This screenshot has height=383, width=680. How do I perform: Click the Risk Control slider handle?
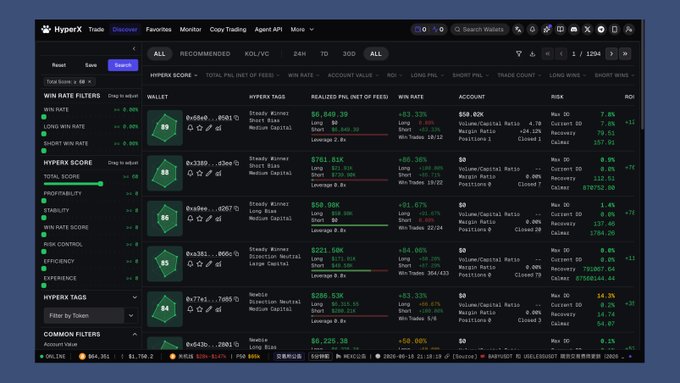pyautogui.click(x=44, y=252)
